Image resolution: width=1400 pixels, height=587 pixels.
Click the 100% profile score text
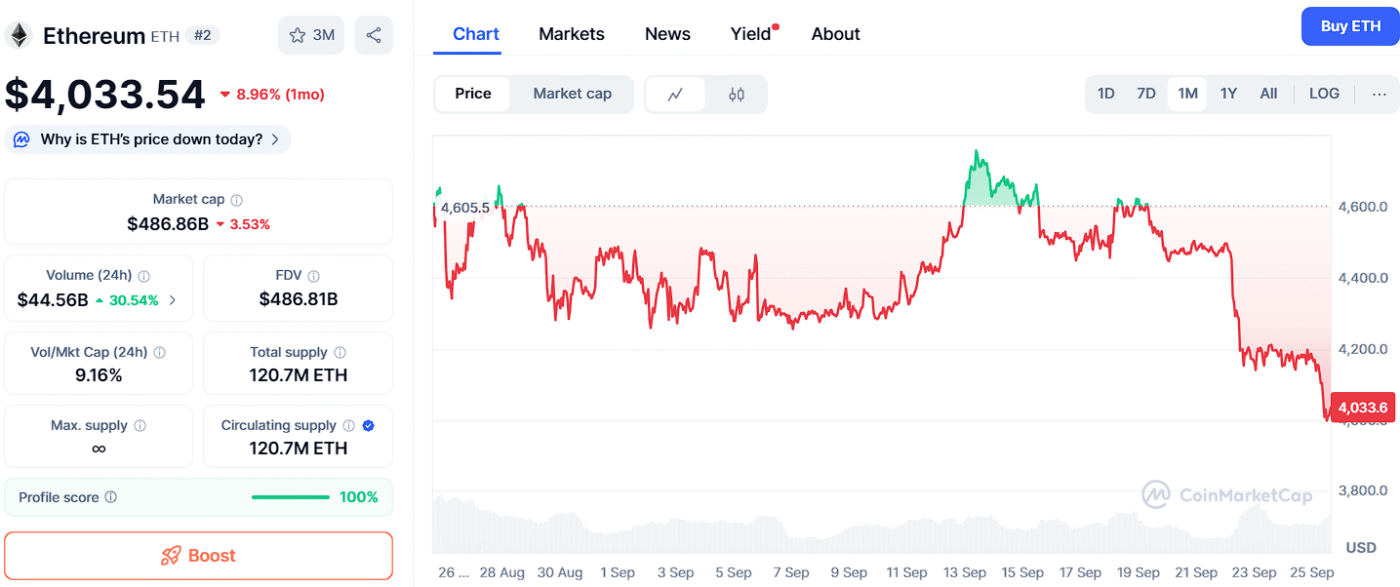pyautogui.click(x=359, y=497)
